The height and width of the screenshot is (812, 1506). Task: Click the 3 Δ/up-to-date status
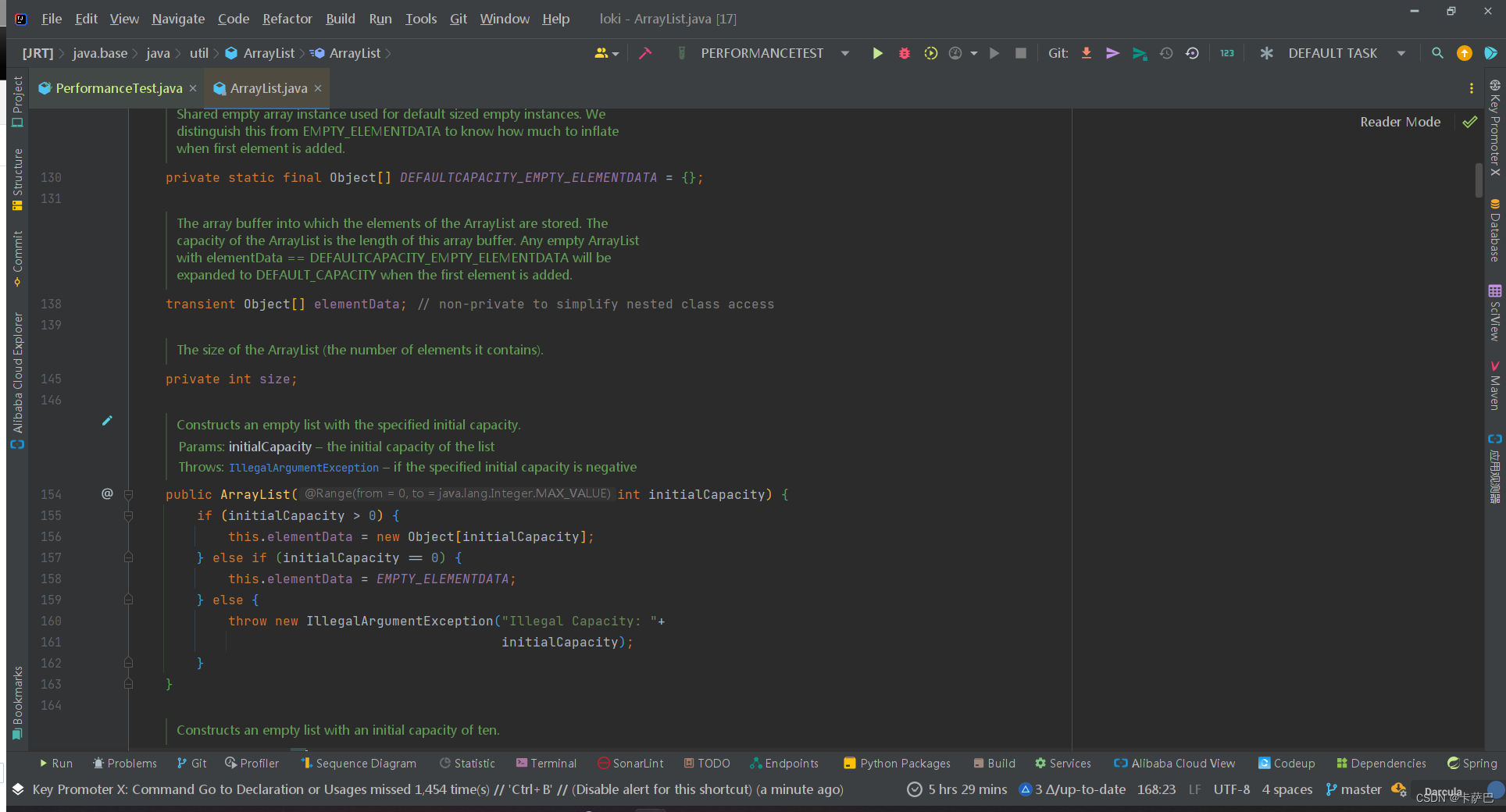tap(1072, 789)
